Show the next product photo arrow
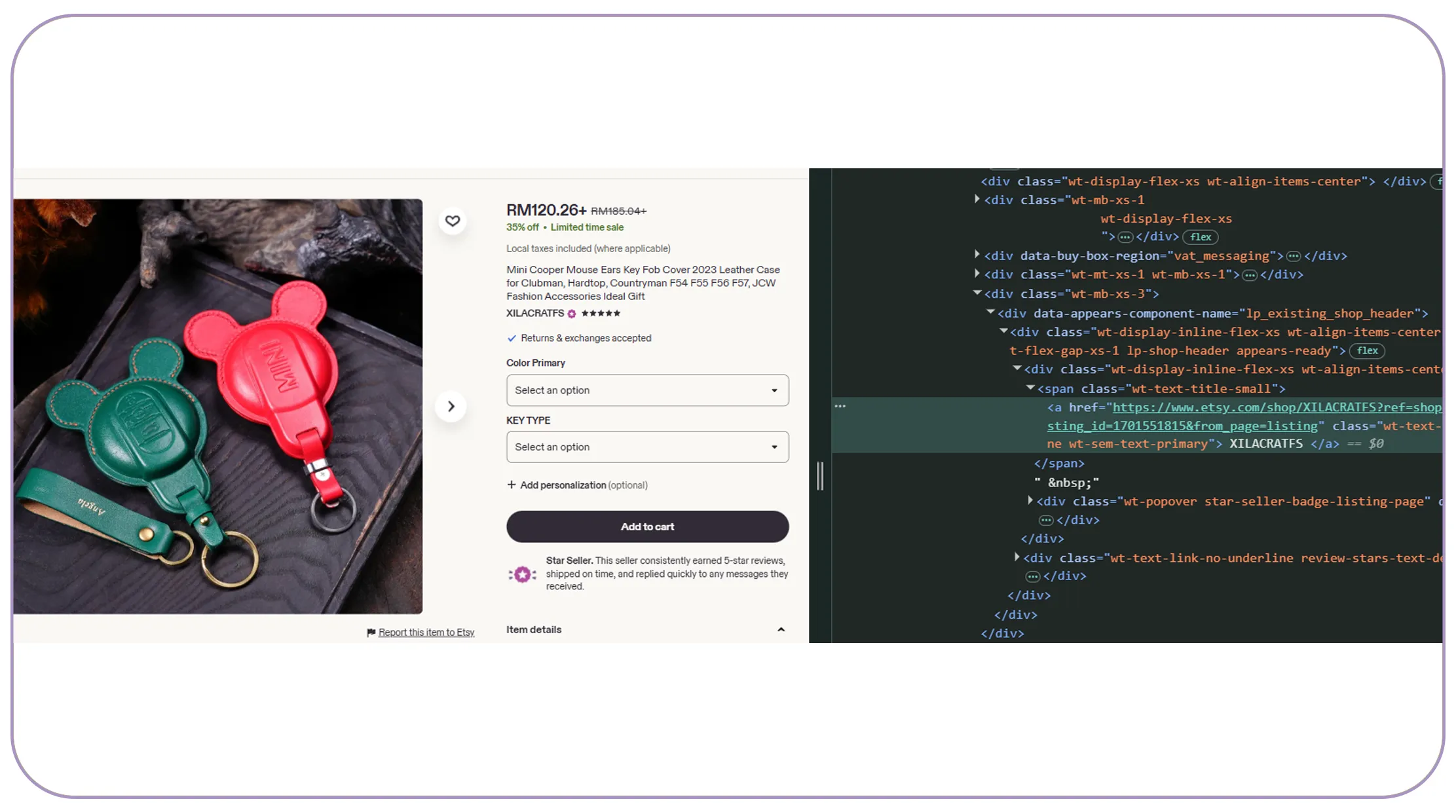This screenshot has height=812, width=1456. (451, 406)
